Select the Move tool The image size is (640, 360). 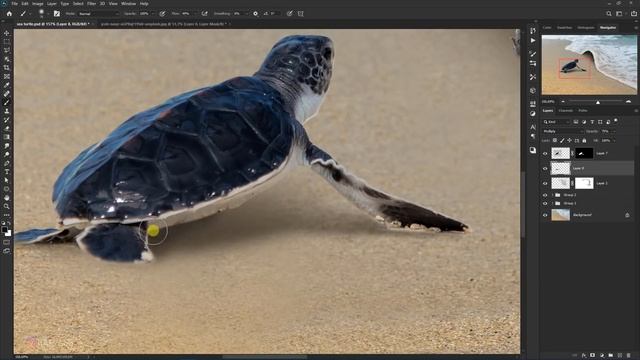click(7, 33)
